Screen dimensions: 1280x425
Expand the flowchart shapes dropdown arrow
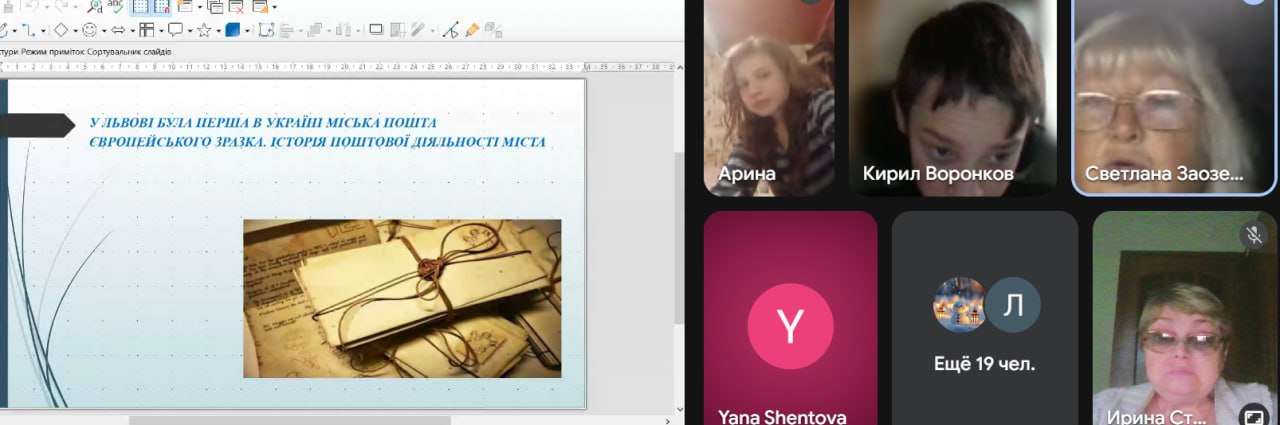click(x=160, y=31)
